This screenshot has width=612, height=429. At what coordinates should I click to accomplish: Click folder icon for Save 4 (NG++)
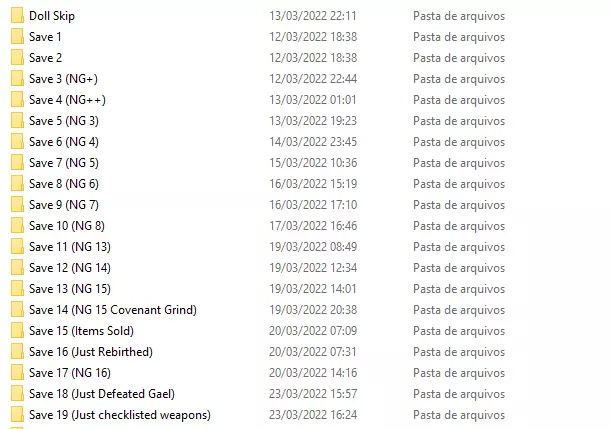[17, 100]
